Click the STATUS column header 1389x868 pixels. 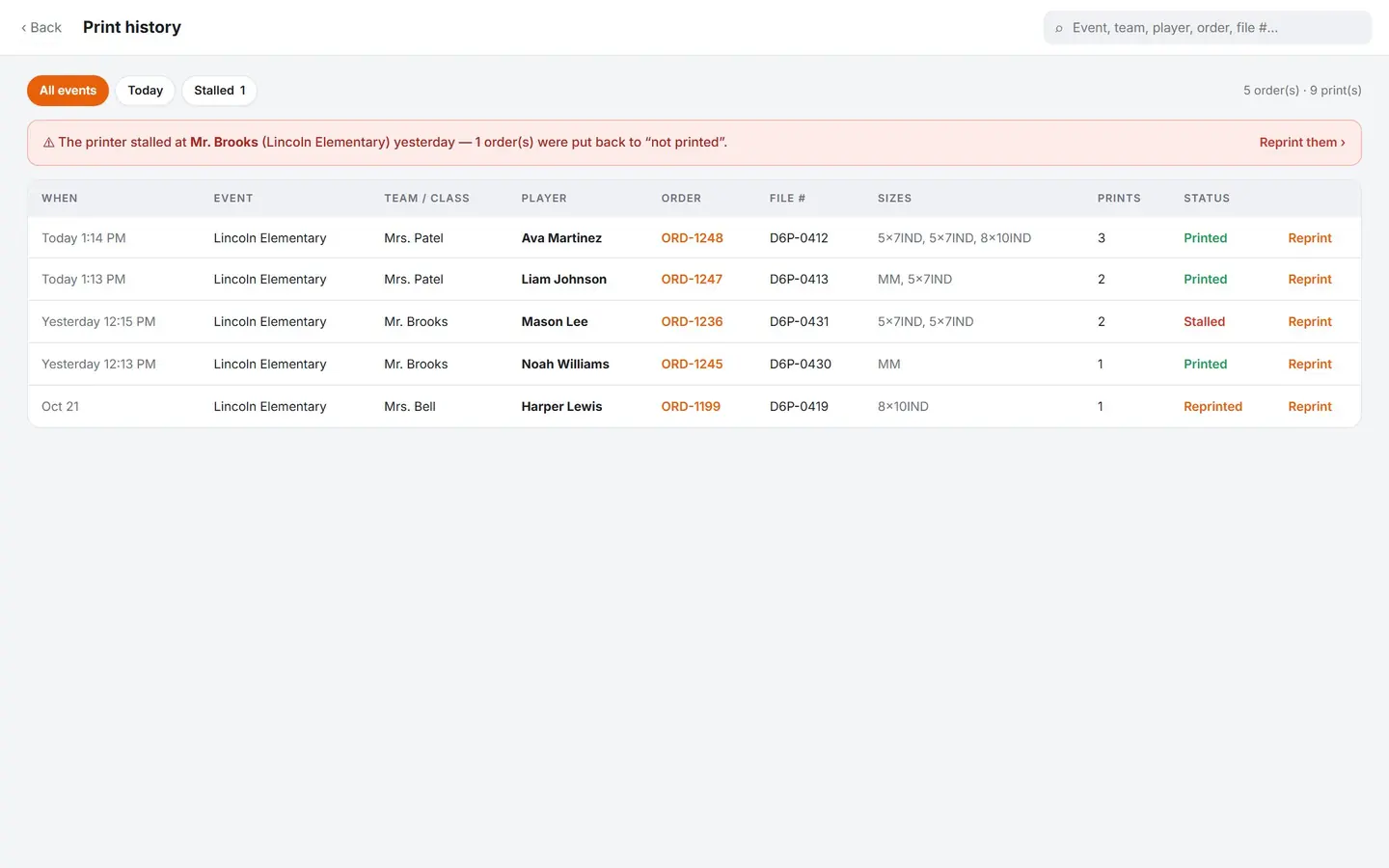tap(1207, 199)
